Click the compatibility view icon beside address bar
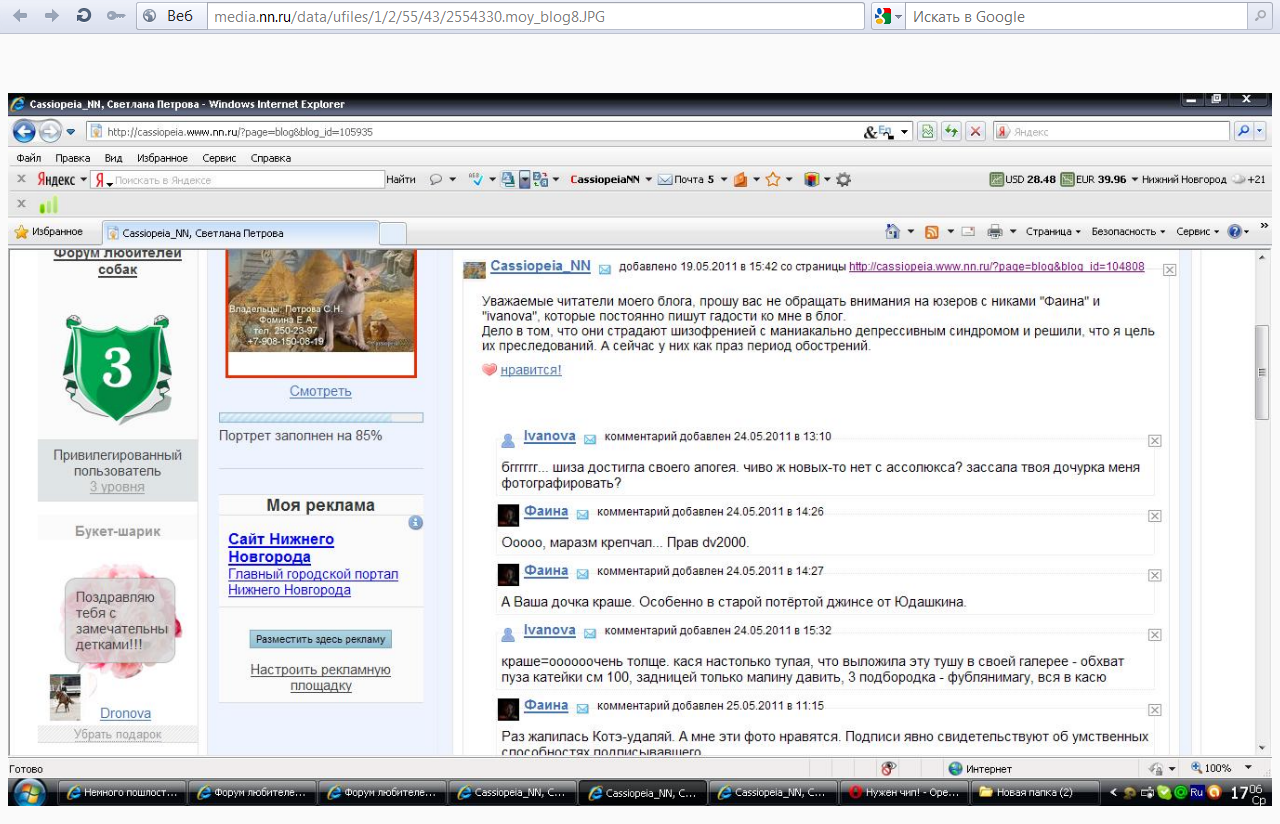Screen dimensions: 1280x824 (927, 131)
